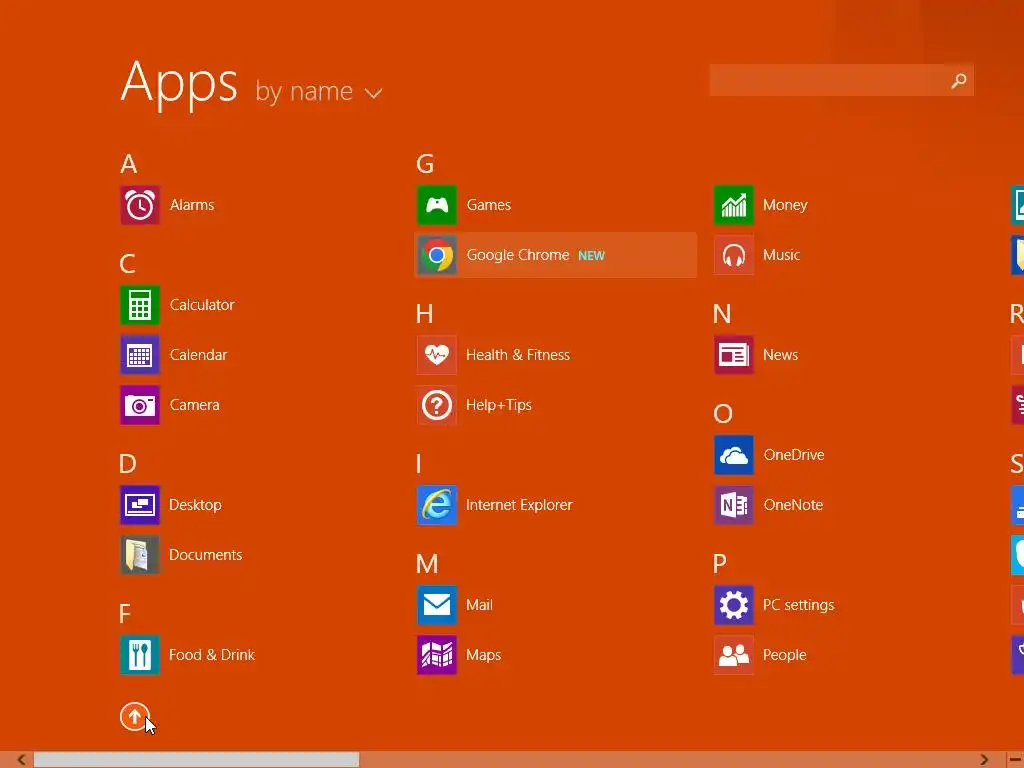The width and height of the screenshot is (1024, 768).
Task: Click the letter I group header
Action: tap(419, 464)
